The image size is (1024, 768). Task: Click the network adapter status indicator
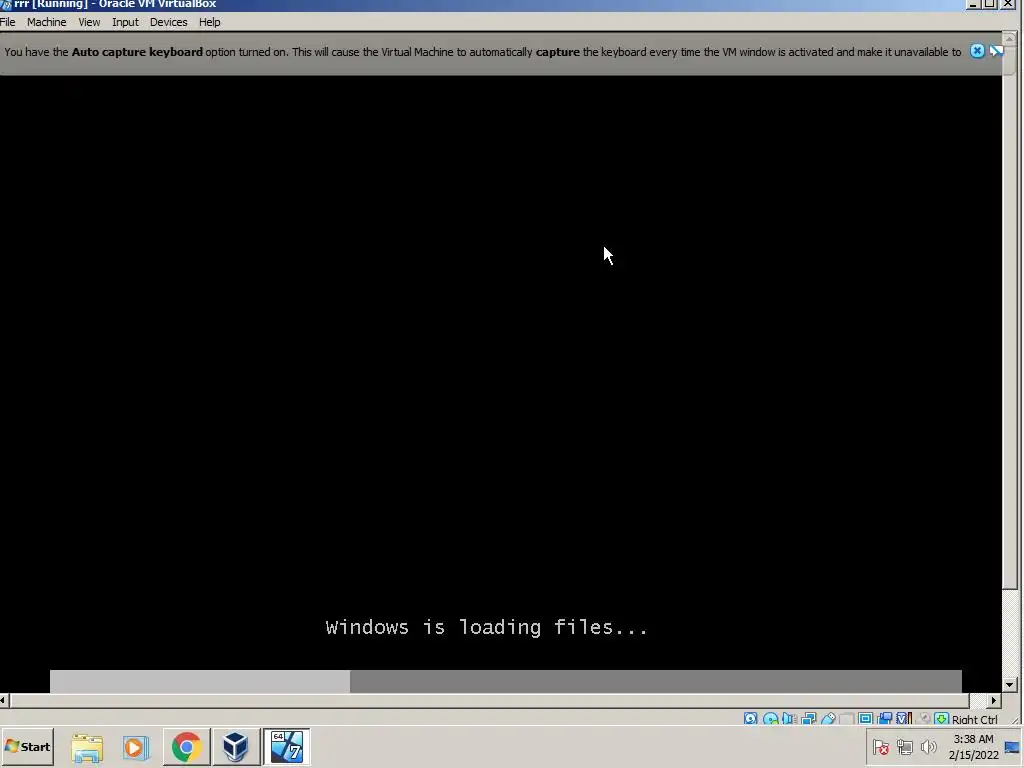pyautogui.click(x=808, y=718)
